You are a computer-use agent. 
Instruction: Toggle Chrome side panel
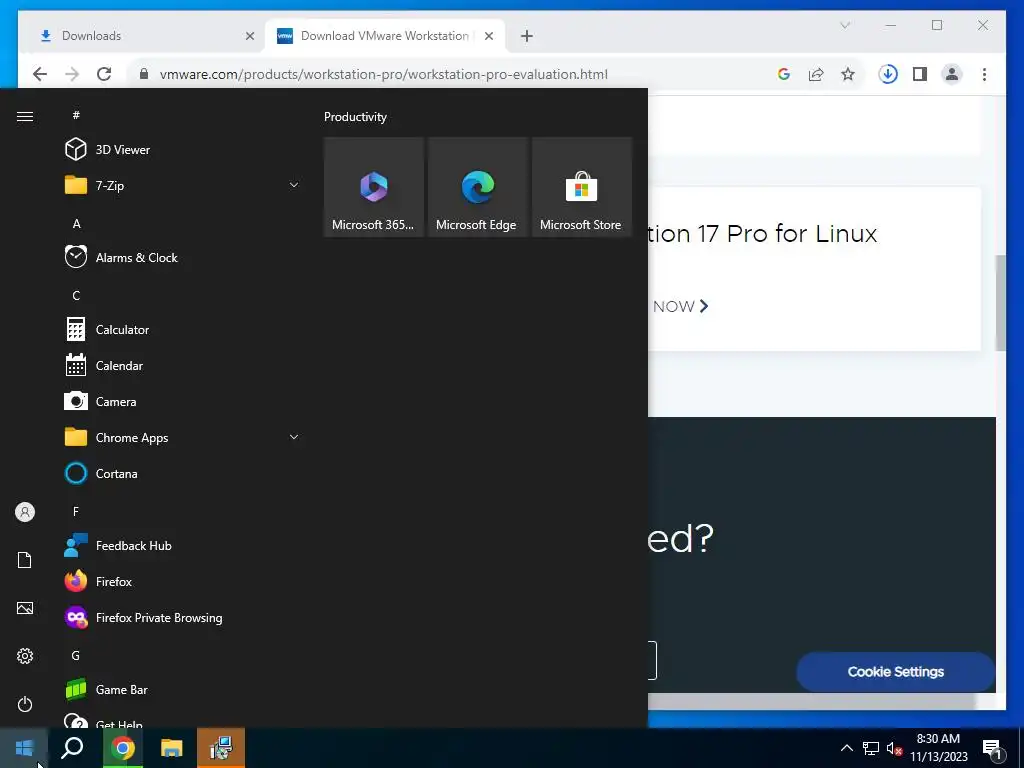920,74
